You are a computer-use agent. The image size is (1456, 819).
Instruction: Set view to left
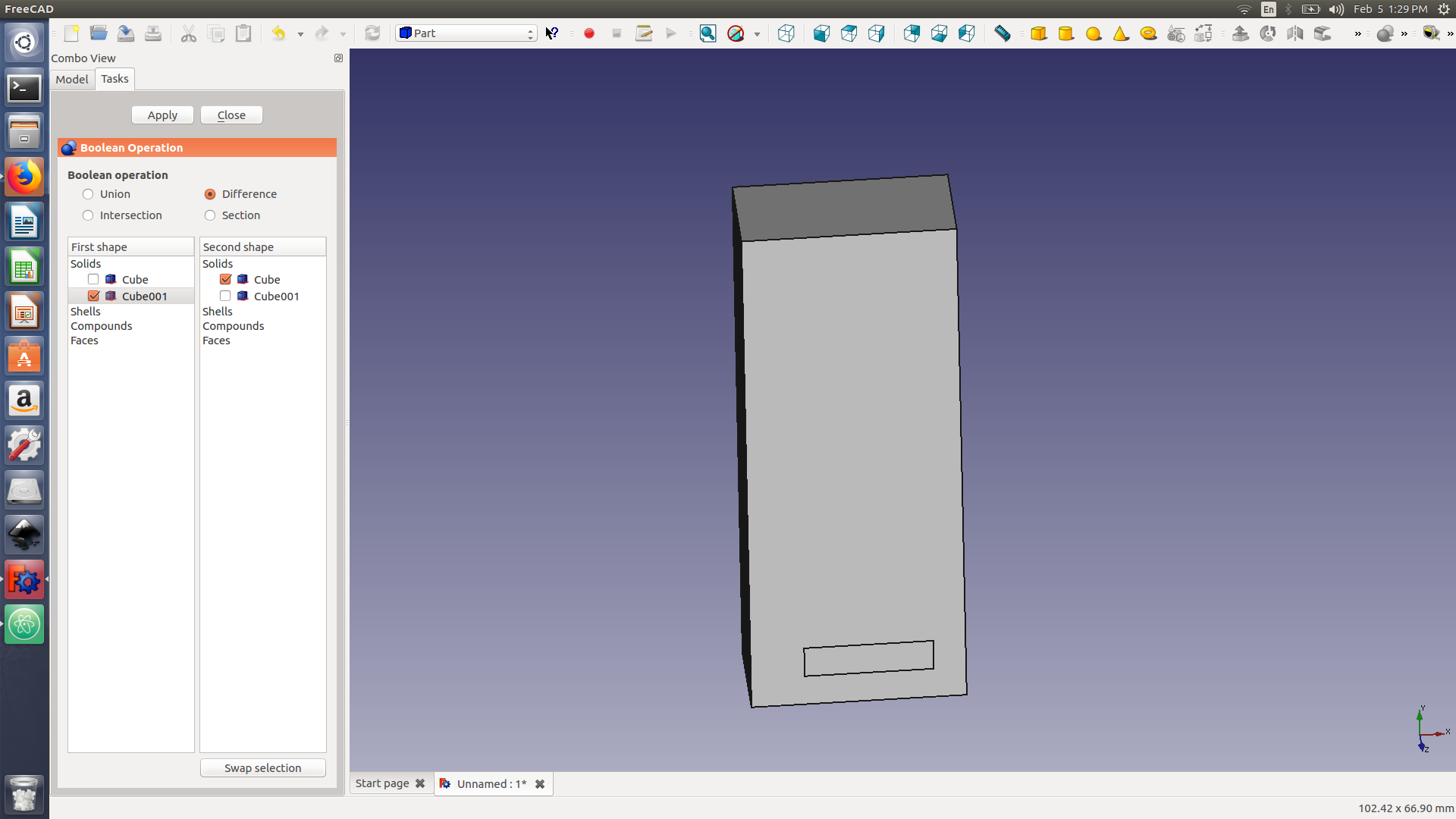(x=966, y=33)
